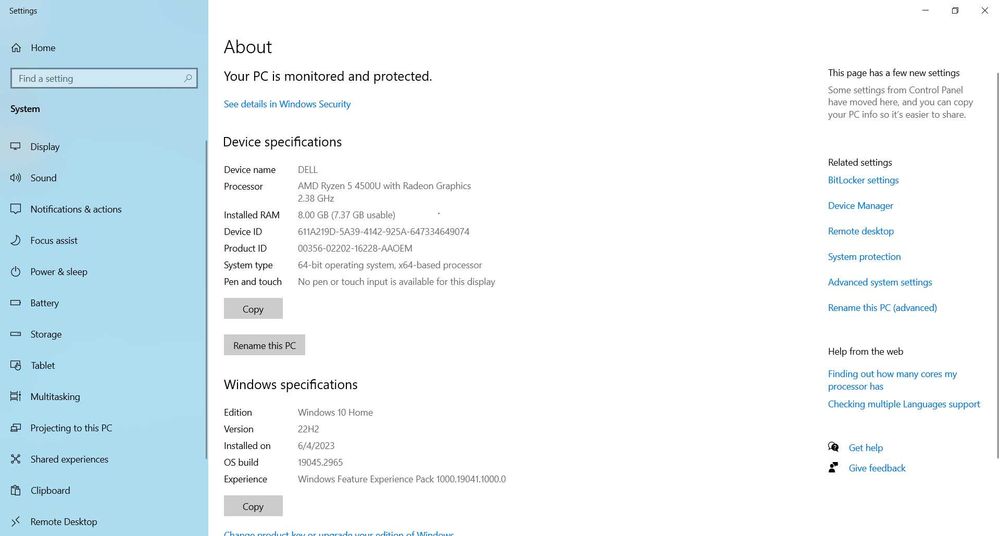Click the sidebar vertical scrollbar
The height and width of the screenshot is (536, 1000).
[206, 299]
